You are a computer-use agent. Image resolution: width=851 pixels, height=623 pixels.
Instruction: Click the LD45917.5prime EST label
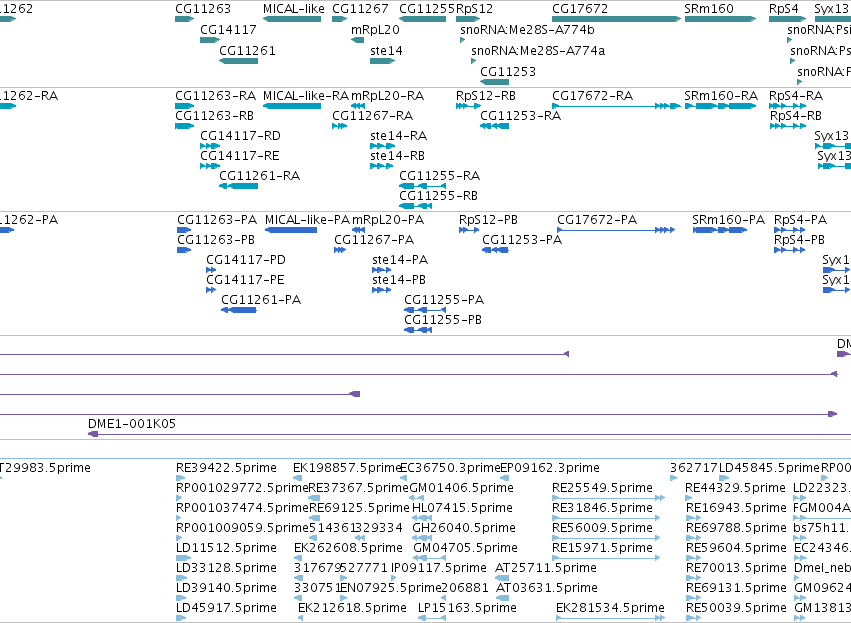tap(226, 608)
